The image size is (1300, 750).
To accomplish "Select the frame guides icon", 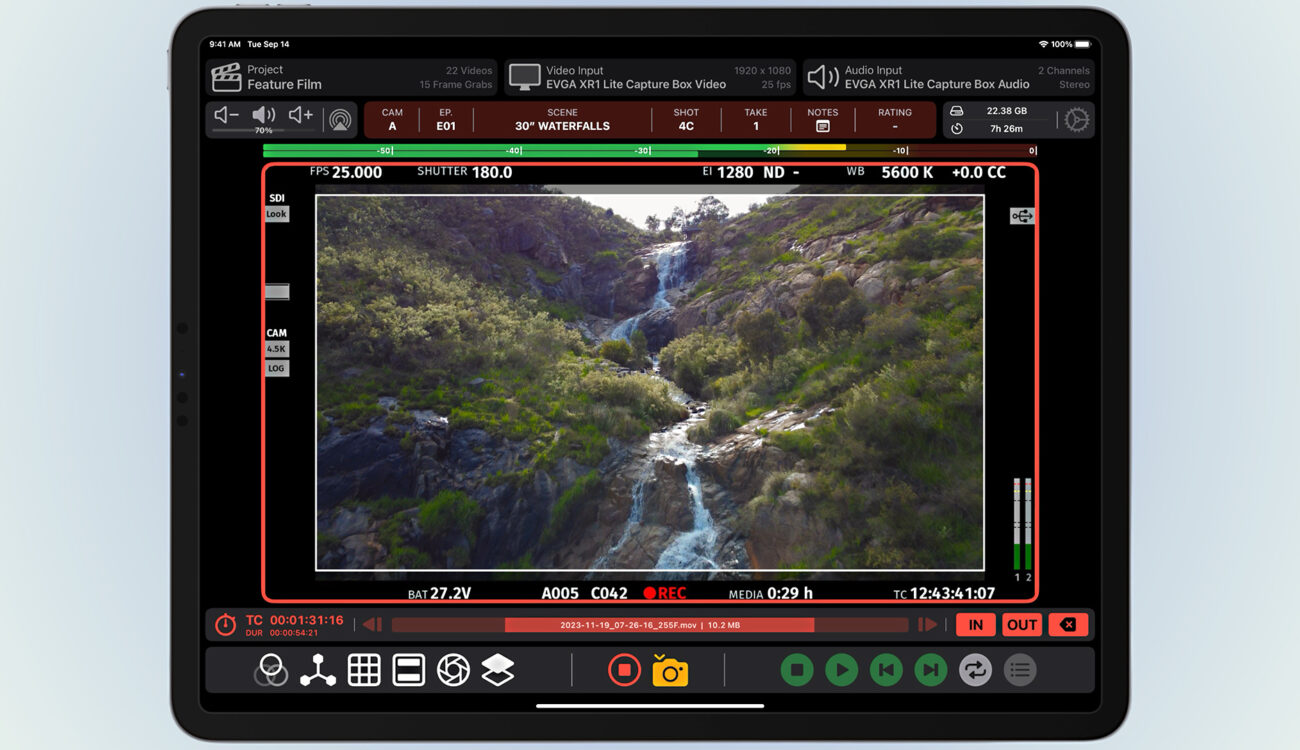I will (x=409, y=670).
